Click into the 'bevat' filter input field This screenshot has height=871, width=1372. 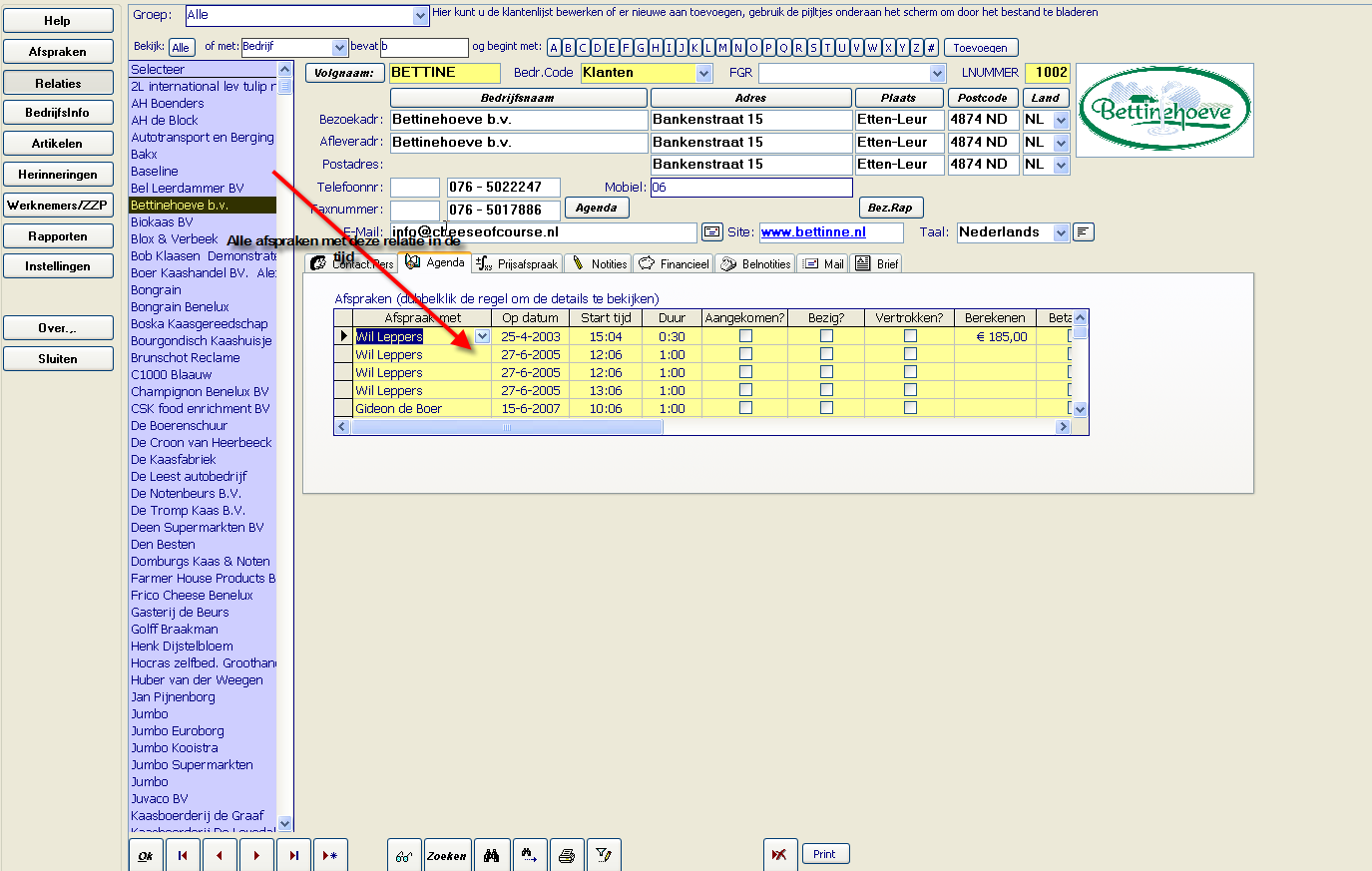coord(424,48)
